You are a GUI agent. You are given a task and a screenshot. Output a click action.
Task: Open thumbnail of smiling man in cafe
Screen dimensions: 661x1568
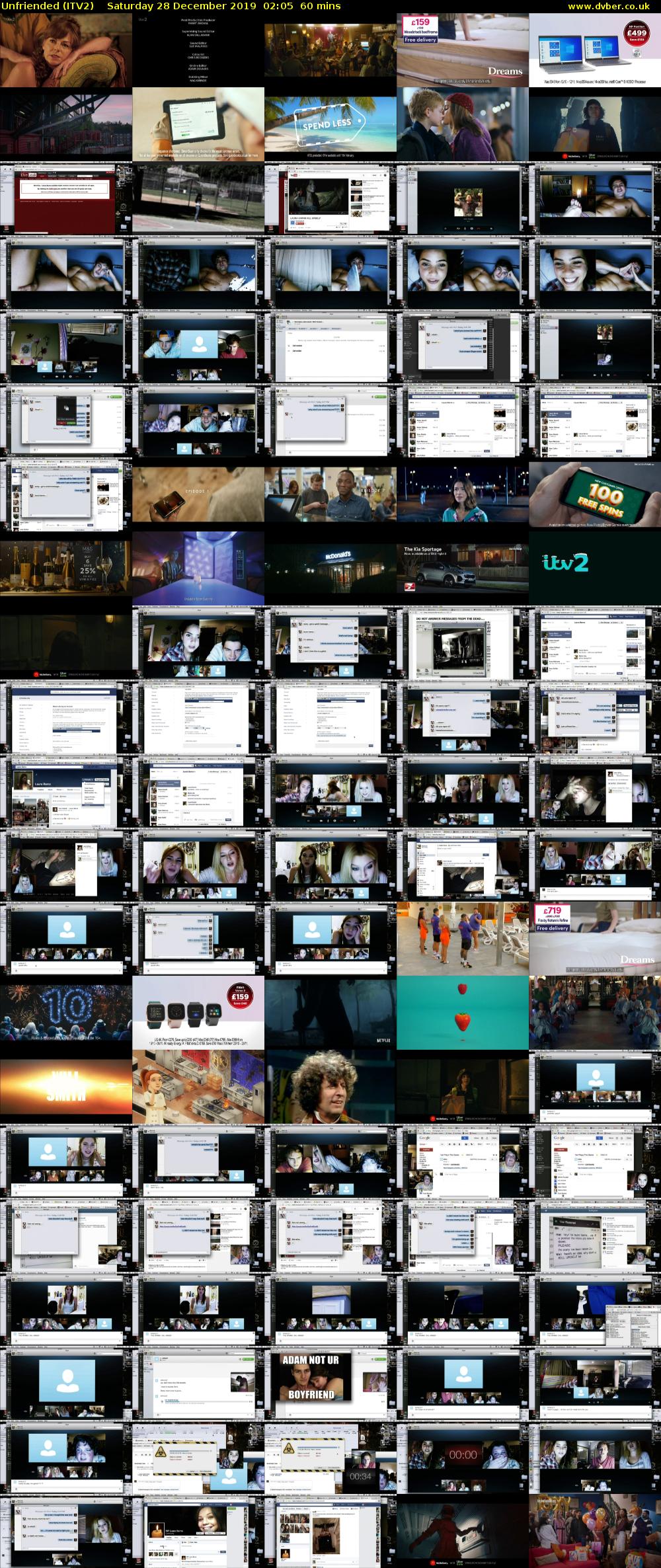(330, 494)
